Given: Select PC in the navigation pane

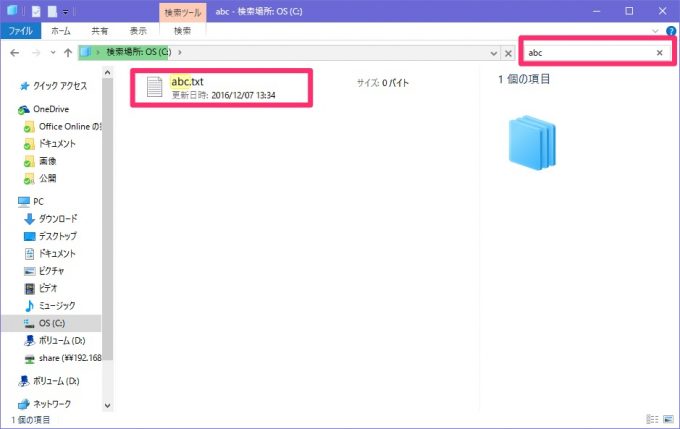Looking at the screenshot, I should (x=38, y=202).
